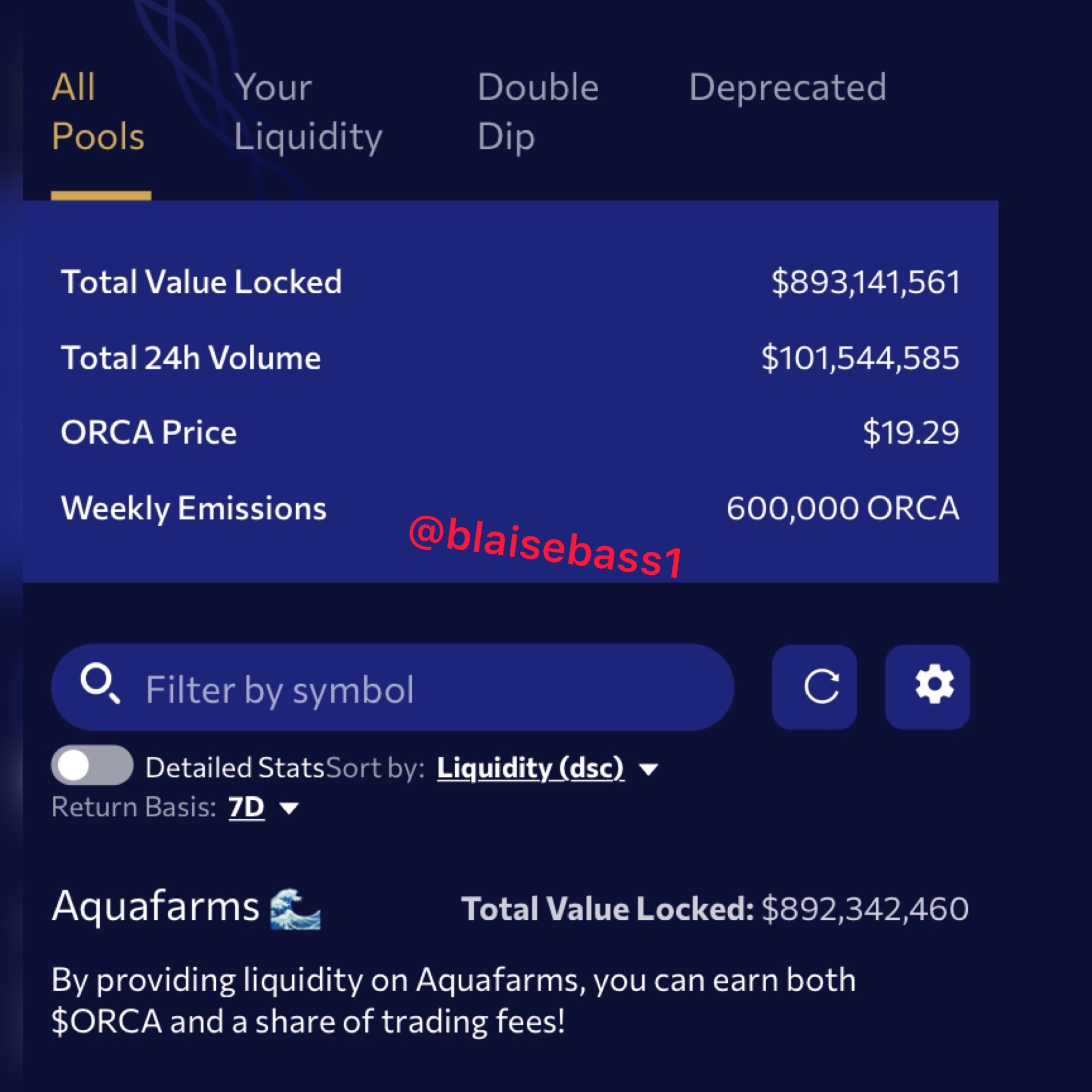Click the Total 24h Volume figure

point(860,358)
